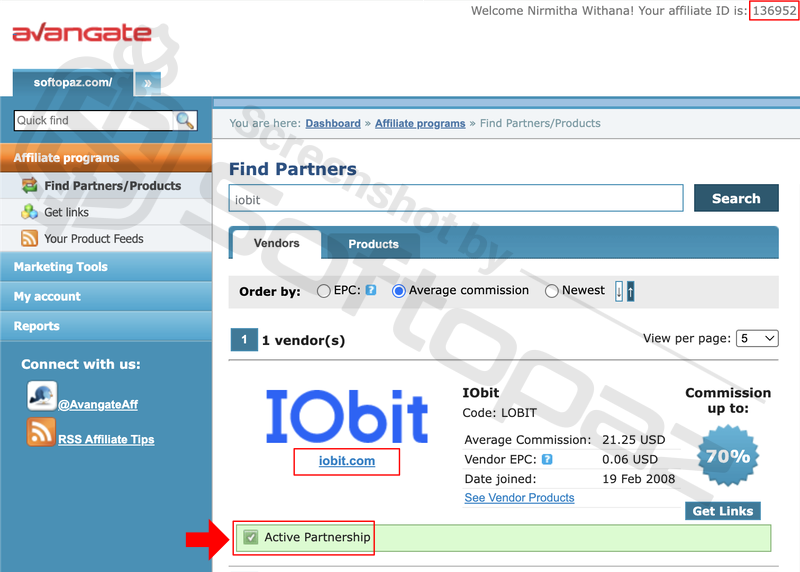Click the AvangateAff Twitter bird icon
This screenshot has height=572, width=800.
(42, 396)
